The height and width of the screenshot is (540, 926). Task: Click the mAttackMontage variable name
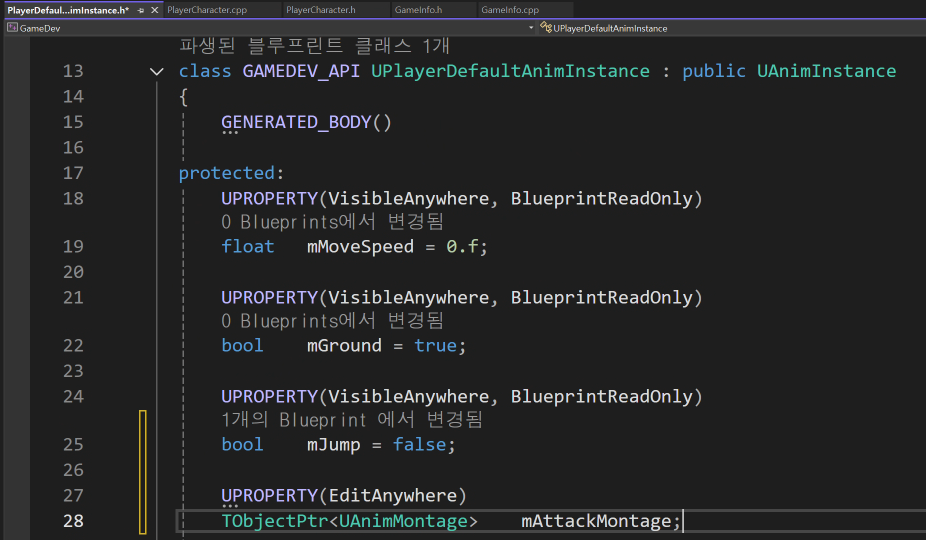(596, 521)
